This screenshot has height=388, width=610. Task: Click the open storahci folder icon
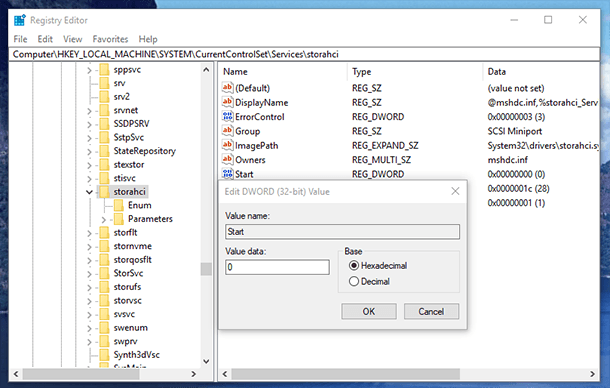point(104,191)
